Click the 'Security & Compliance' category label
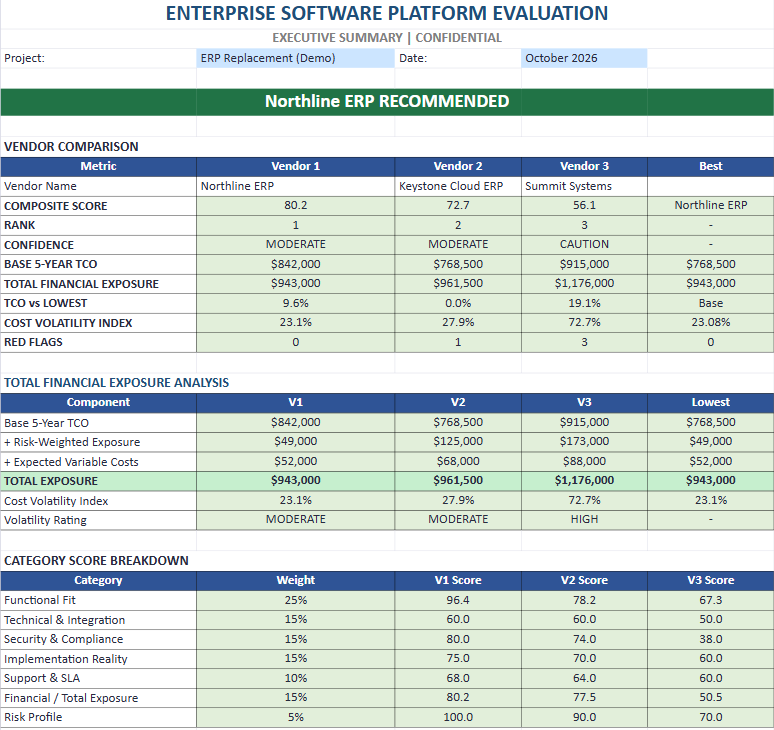Viewport: 774px width, 730px height. (98, 639)
